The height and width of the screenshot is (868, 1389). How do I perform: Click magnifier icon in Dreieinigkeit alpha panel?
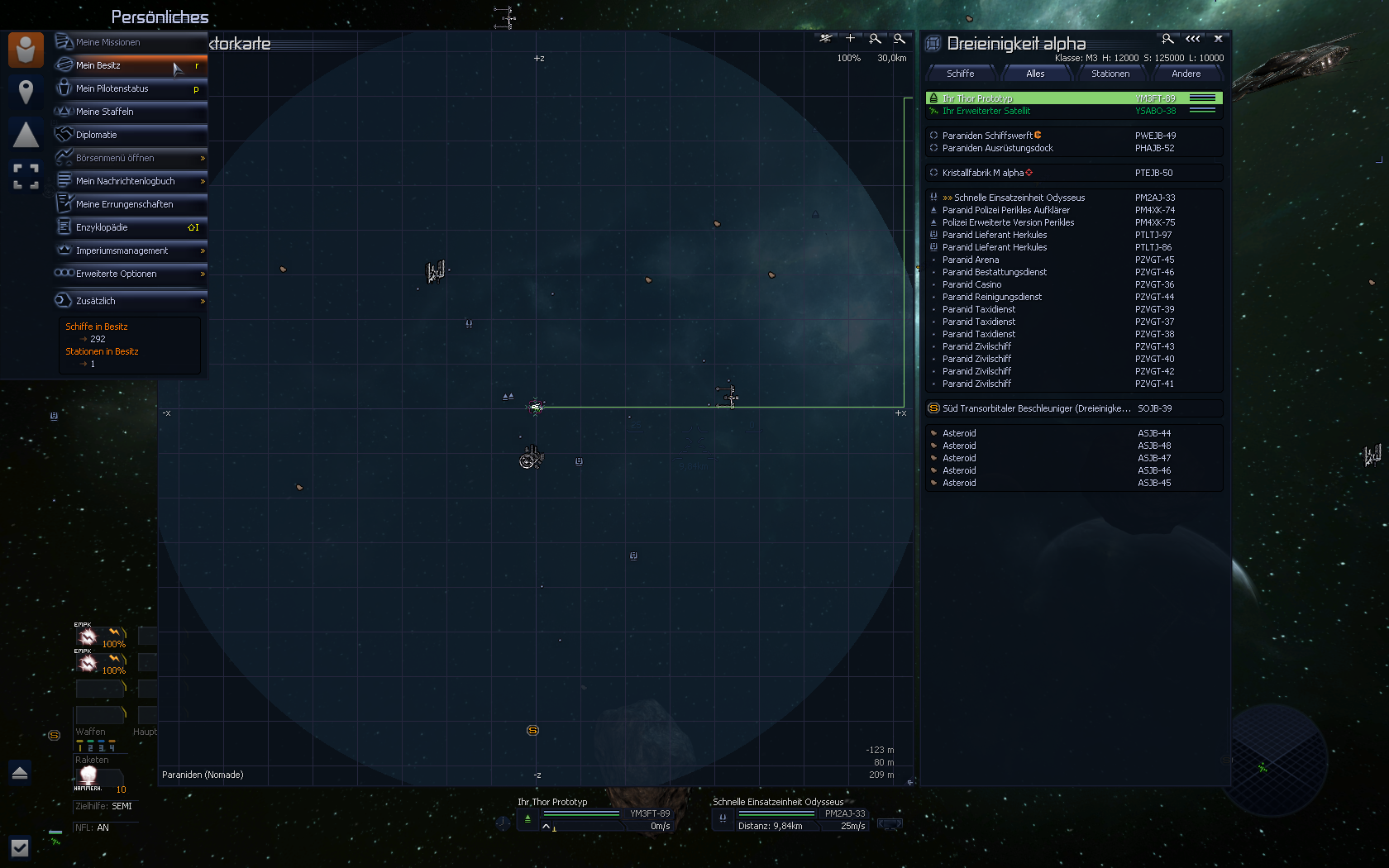1167,39
